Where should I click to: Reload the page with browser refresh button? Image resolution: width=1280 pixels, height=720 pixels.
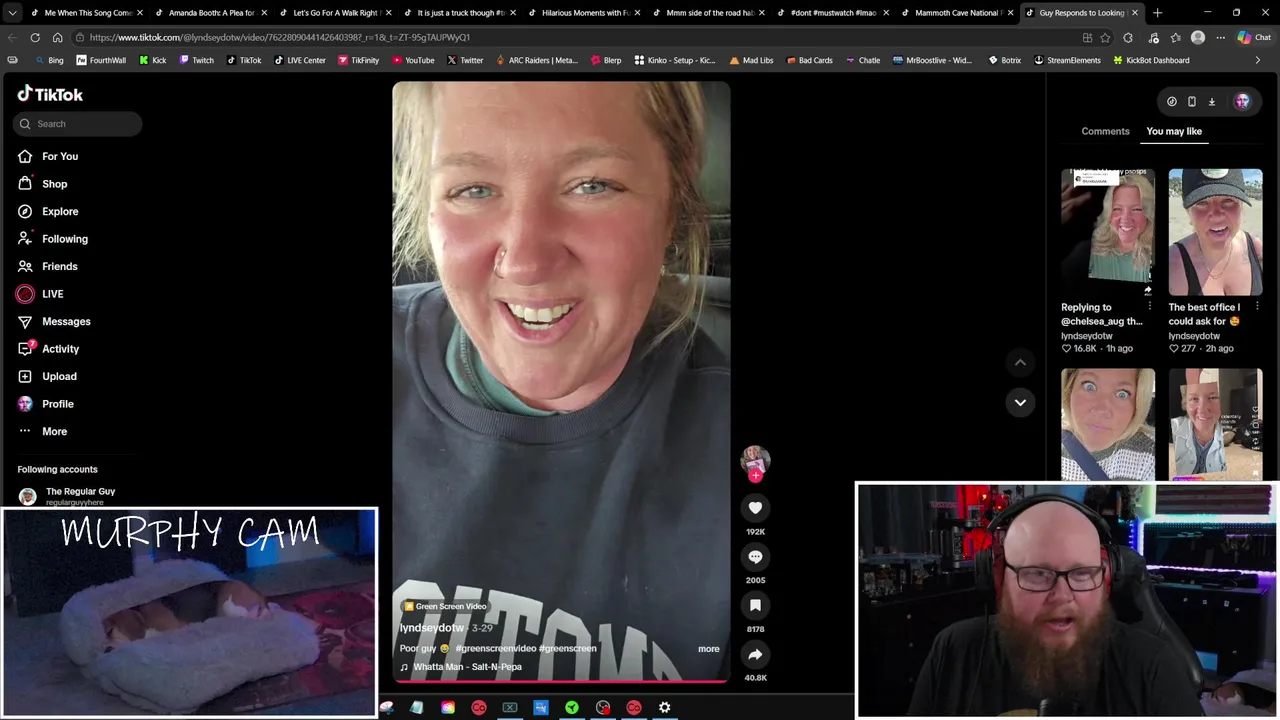tap(35, 37)
